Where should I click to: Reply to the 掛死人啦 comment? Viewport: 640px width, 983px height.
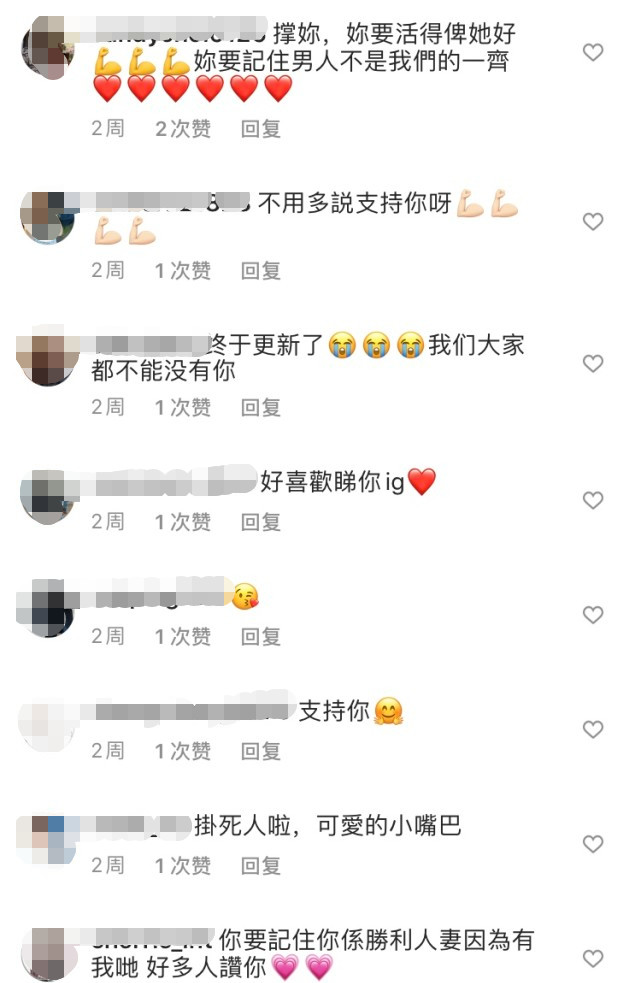coord(261,866)
